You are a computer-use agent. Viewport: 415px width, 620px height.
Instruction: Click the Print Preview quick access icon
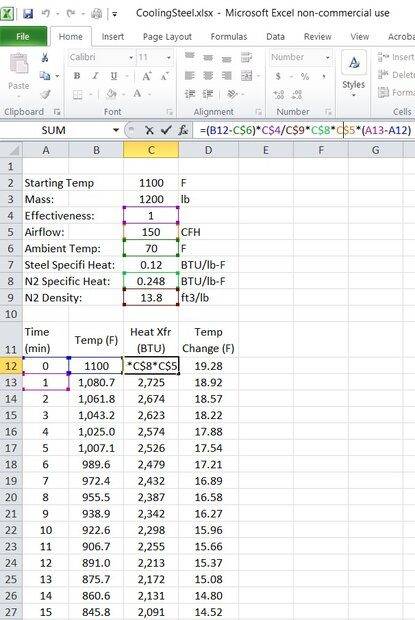pos(96,14)
